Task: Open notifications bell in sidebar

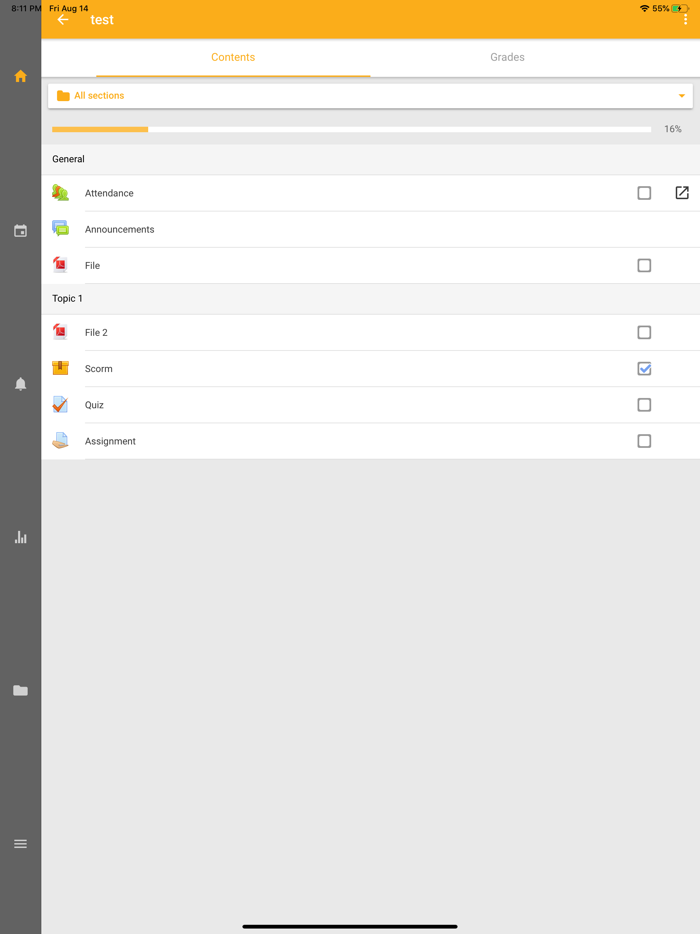Action: click(20, 384)
